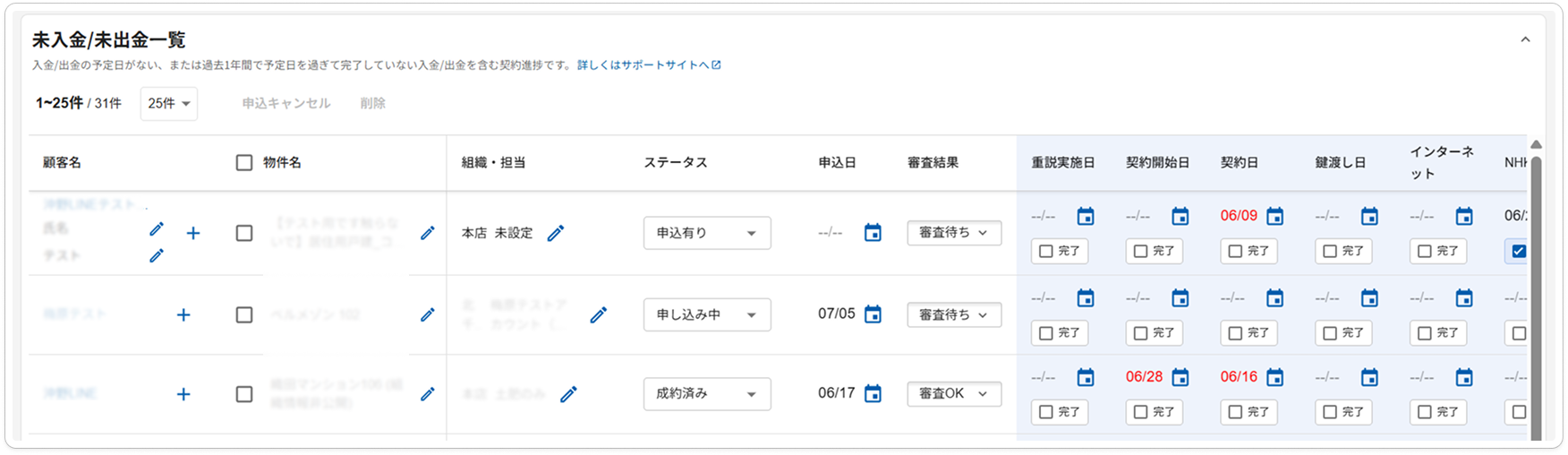Collapse the 未入金/未出金一覧 panel
Viewport: 1568px width, 455px height.
tap(1525, 39)
